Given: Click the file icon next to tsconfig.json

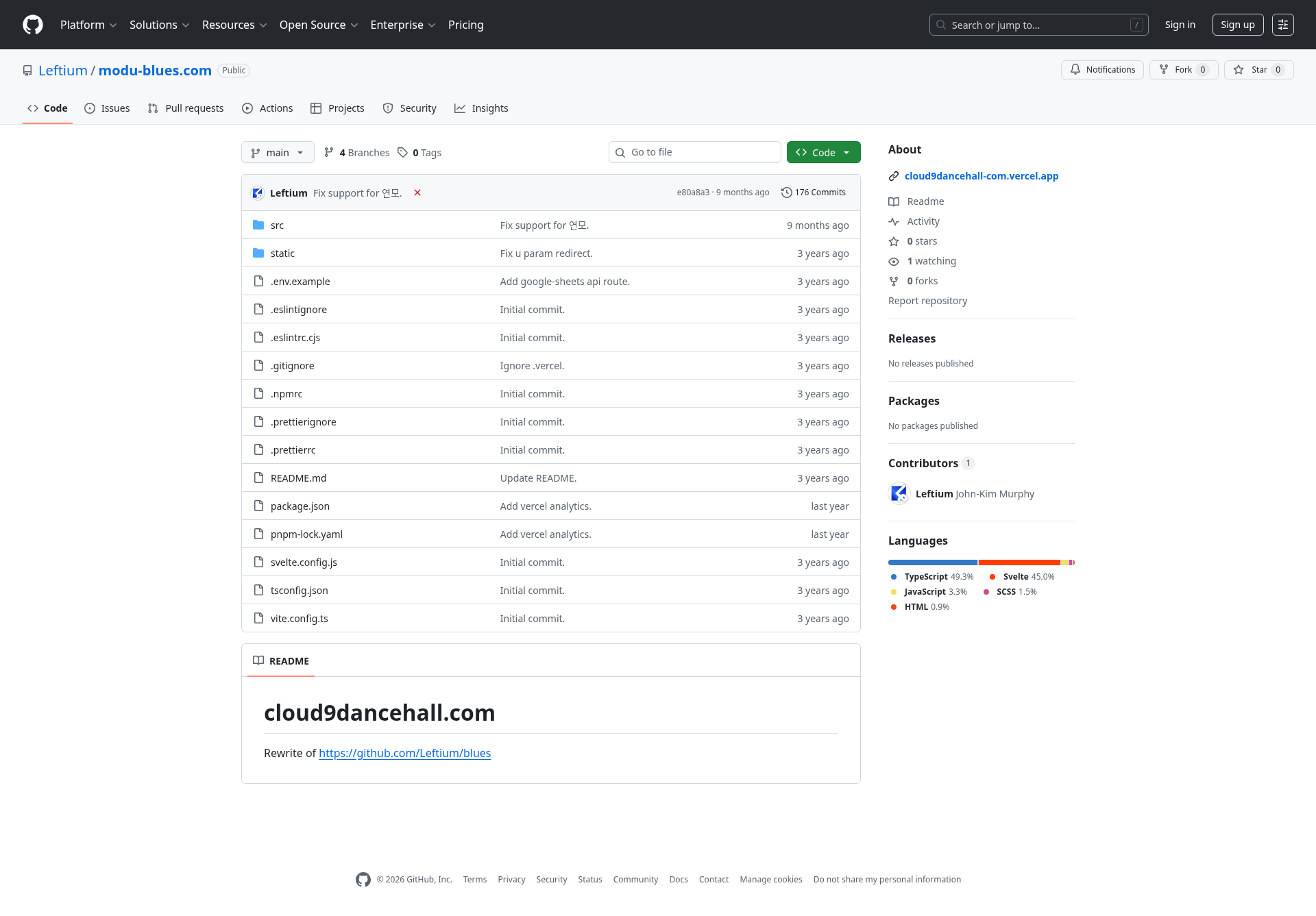Looking at the screenshot, I should [x=258, y=590].
